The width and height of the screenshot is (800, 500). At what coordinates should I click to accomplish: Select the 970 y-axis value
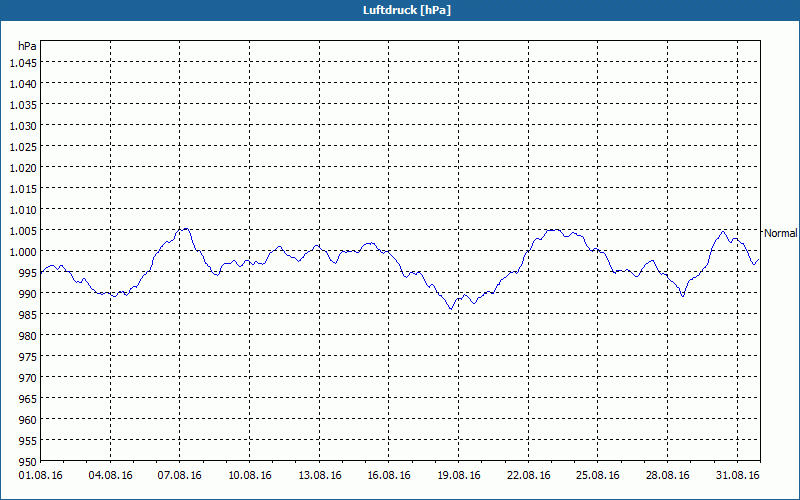(29, 378)
